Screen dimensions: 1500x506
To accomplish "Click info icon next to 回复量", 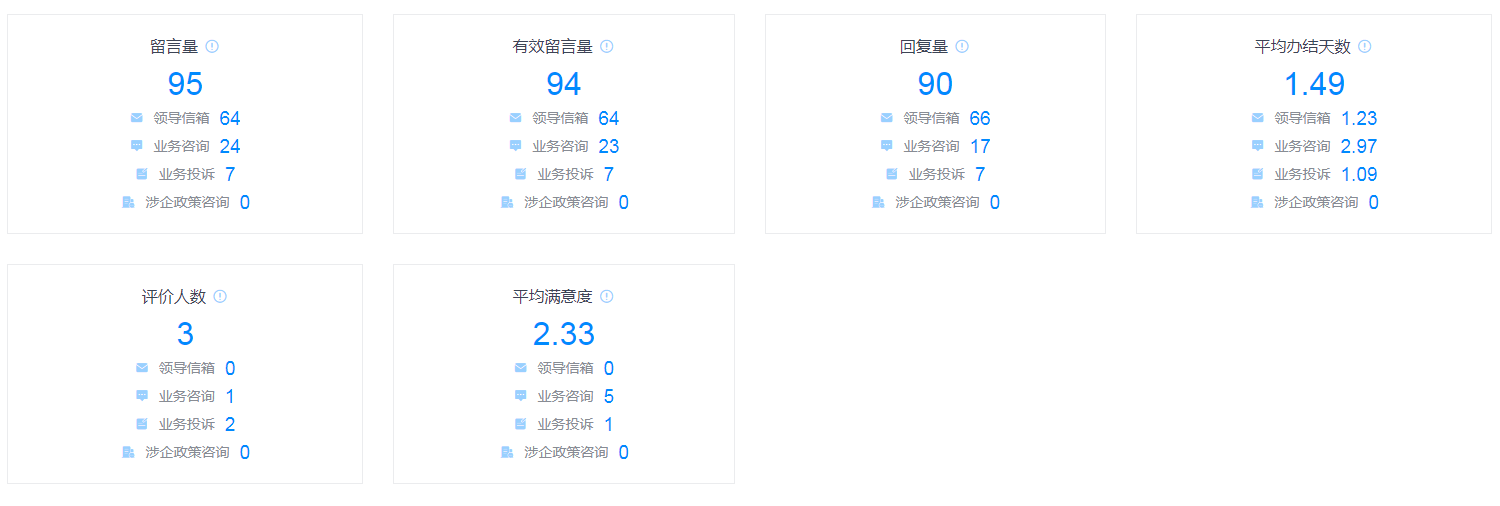I will [962, 46].
